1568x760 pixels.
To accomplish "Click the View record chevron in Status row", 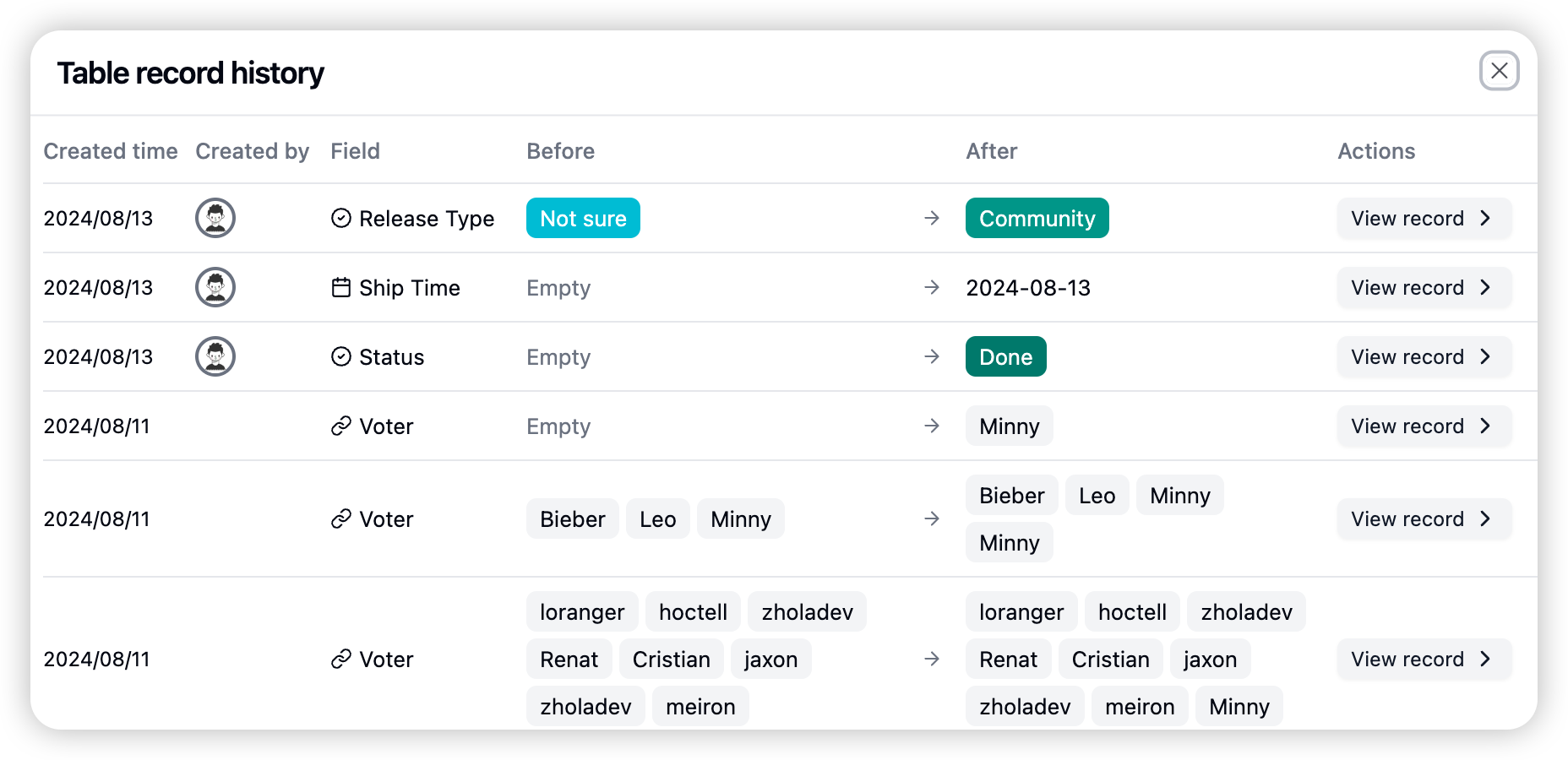I will click(x=1485, y=356).
